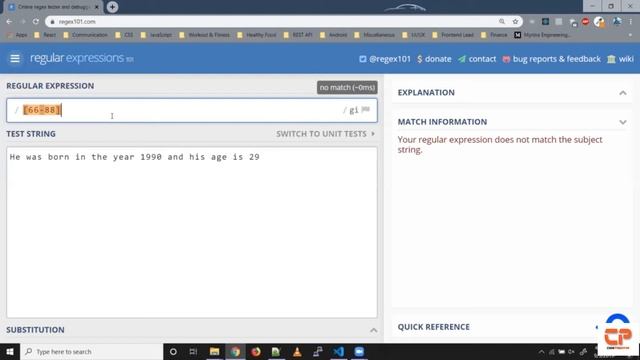Open the JavaScript bookmark folder
Viewport: 640px width, 360px height.
[x=156, y=35]
